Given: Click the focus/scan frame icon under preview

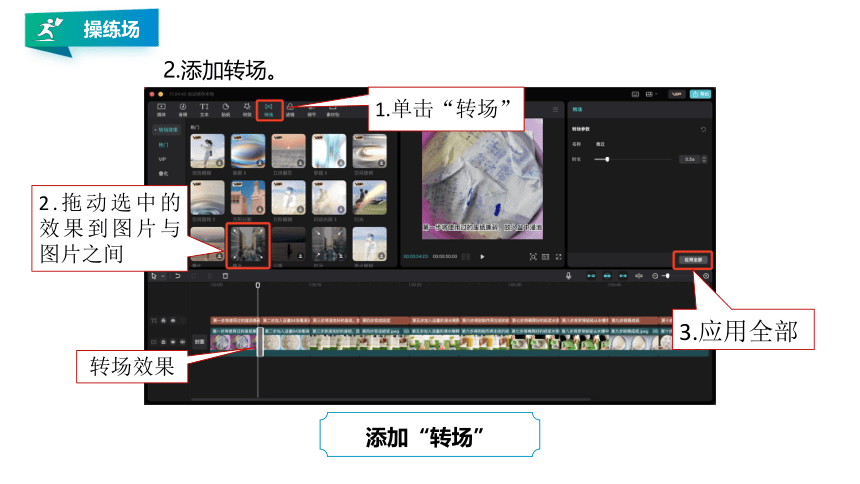Looking at the screenshot, I should pyautogui.click(x=533, y=257).
